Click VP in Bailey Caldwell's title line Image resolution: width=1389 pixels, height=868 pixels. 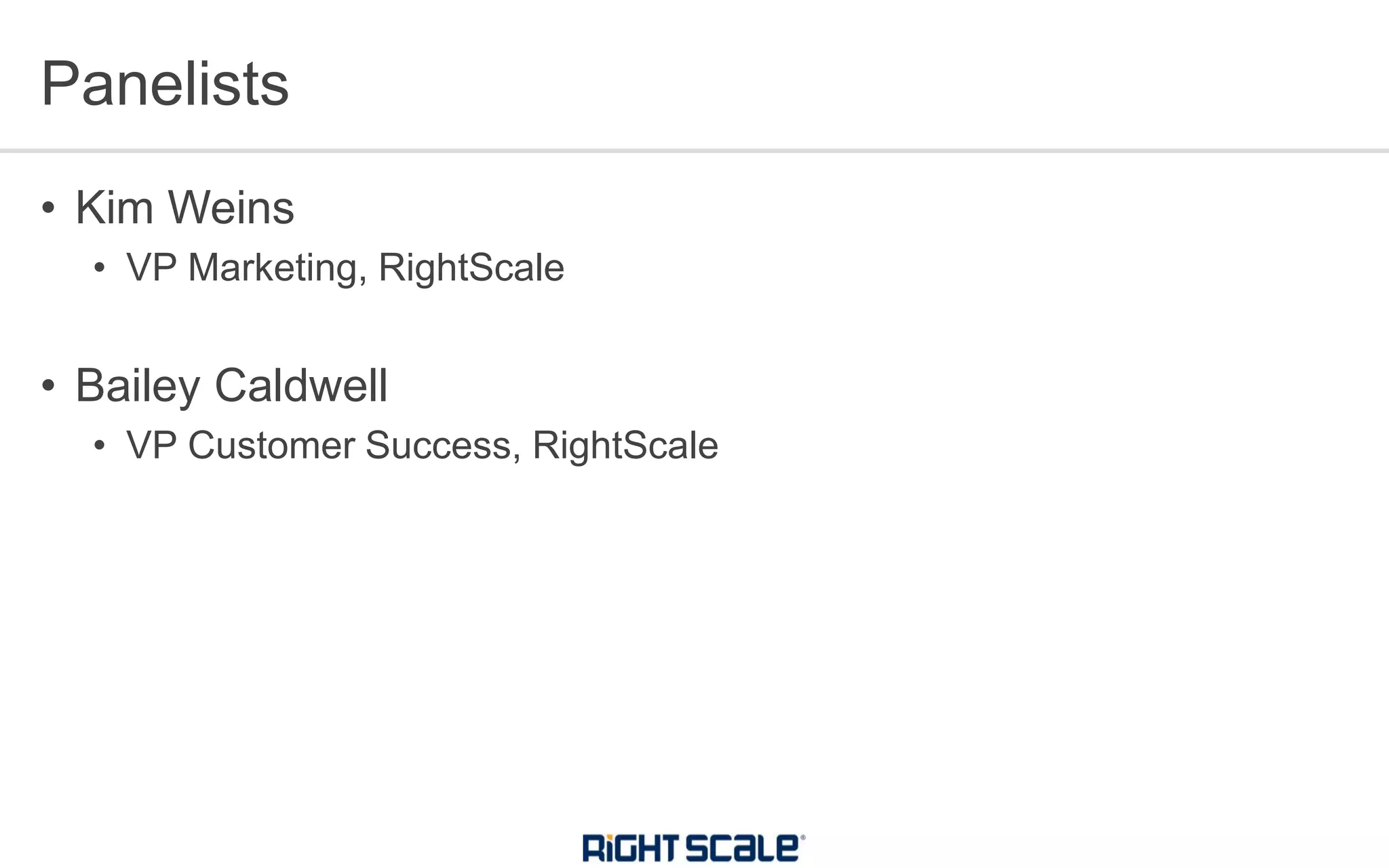[151, 446]
